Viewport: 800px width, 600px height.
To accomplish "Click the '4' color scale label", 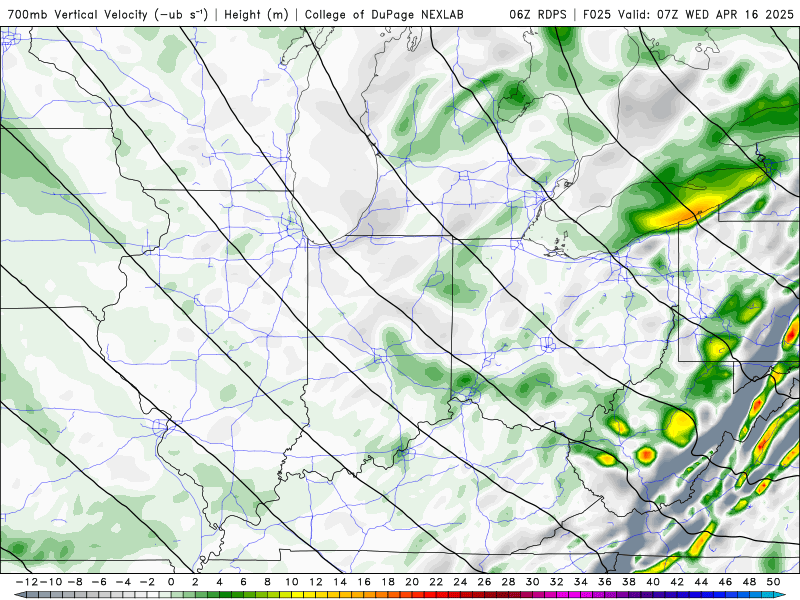I will 219,582.
